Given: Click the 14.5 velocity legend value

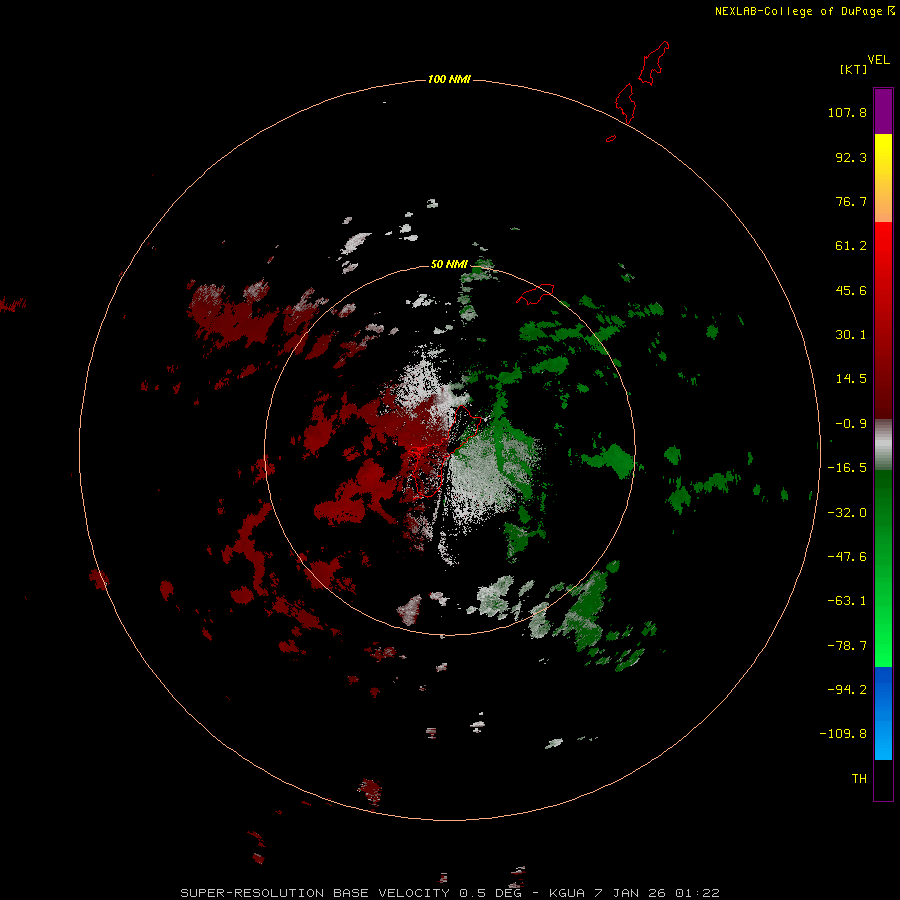Looking at the screenshot, I should coord(851,379).
